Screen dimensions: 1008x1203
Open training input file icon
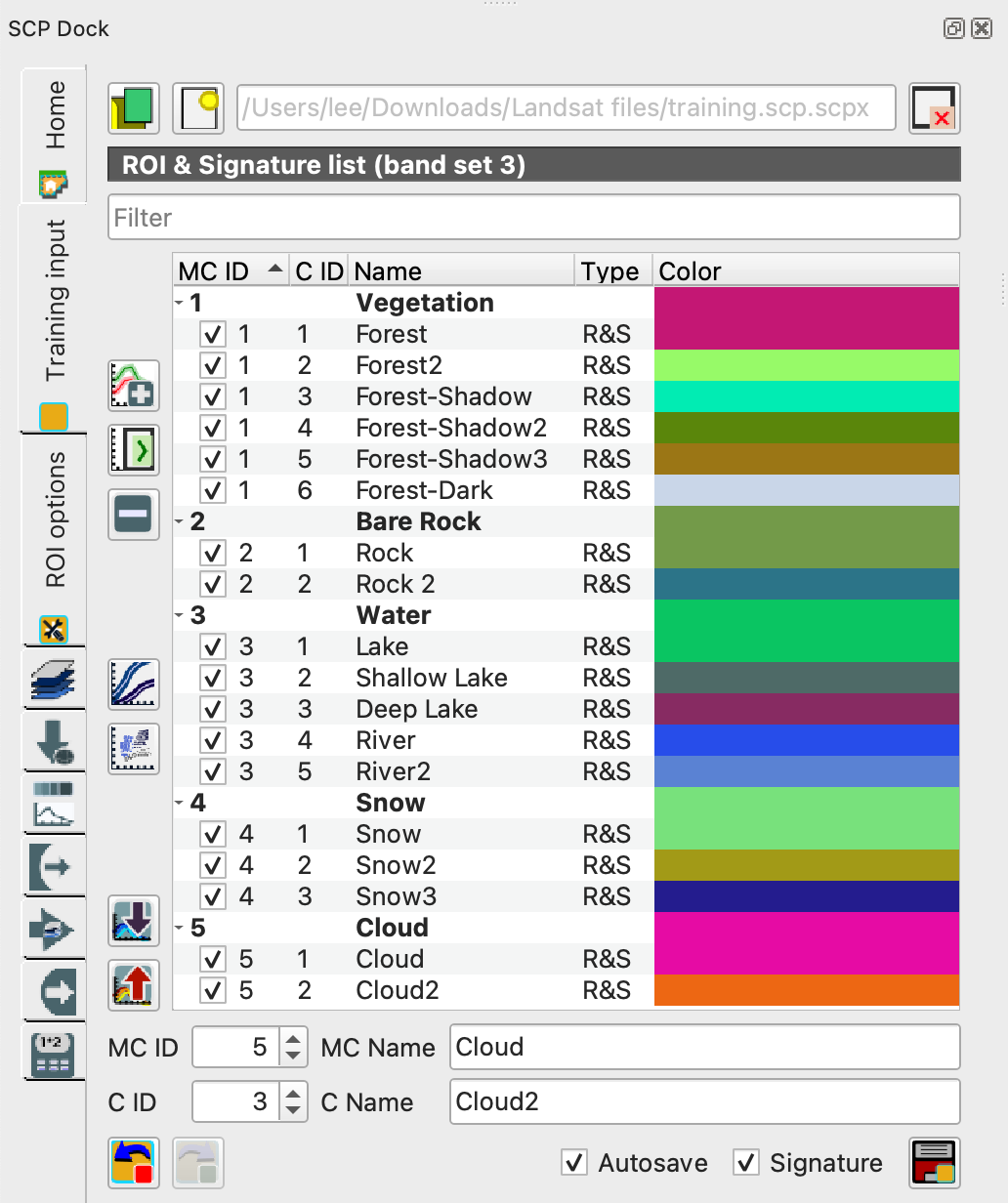point(134,107)
